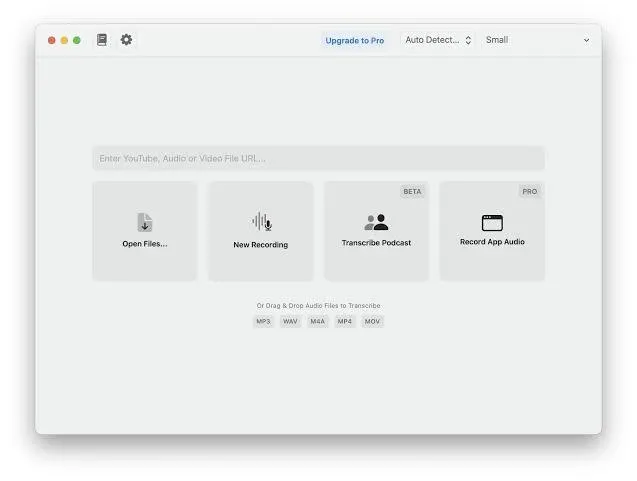Viewport: 637px width, 481px height.
Task: Click the PRO badge
Action: click(x=529, y=191)
